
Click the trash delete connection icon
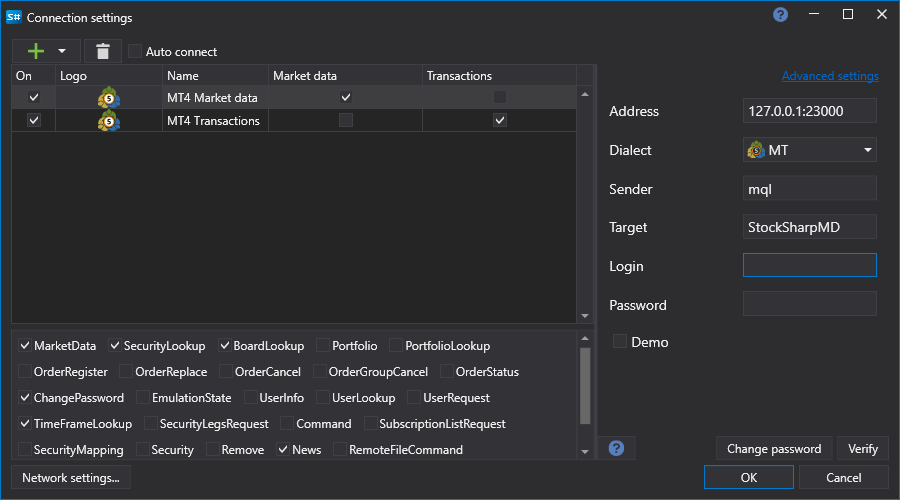[103, 51]
